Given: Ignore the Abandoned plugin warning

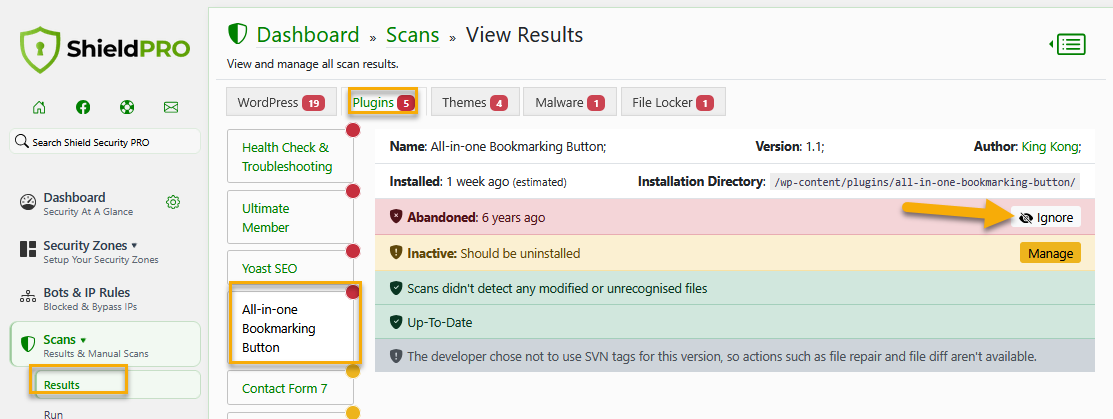Looking at the screenshot, I should point(1046,217).
